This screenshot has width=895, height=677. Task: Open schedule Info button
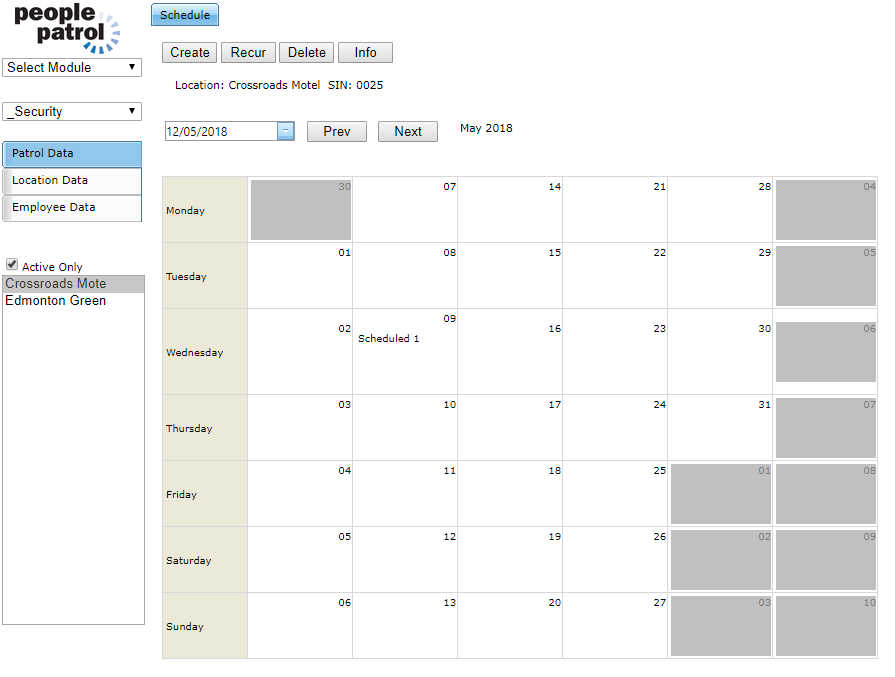click(x=365, y=53)
